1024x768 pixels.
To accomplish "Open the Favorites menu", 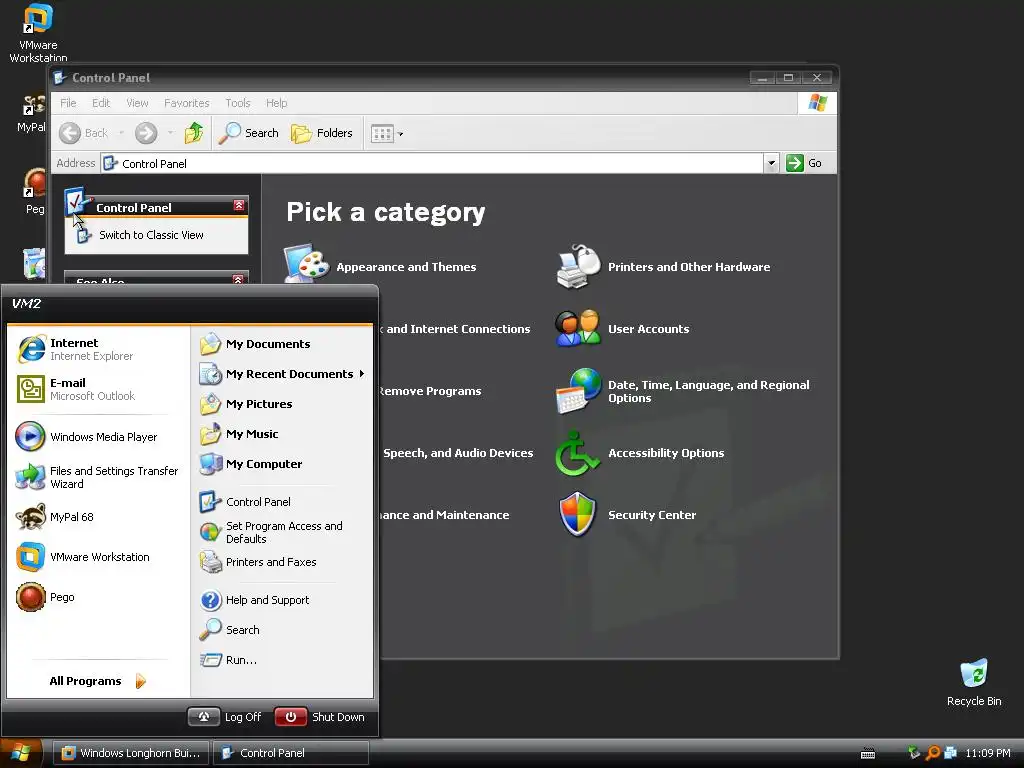I will pyautogui.click(x=187, y=103).
